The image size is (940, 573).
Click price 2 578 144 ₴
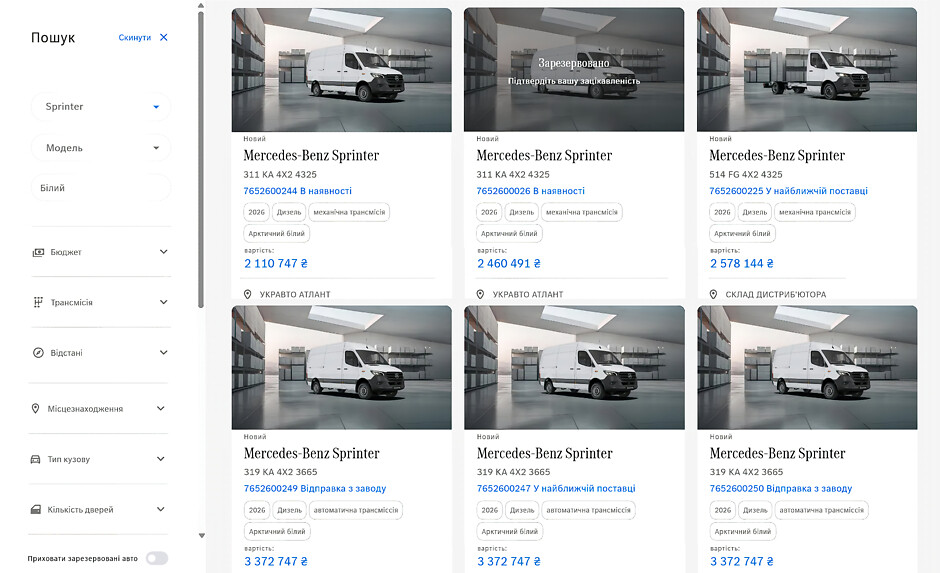(x=742, y=263)
